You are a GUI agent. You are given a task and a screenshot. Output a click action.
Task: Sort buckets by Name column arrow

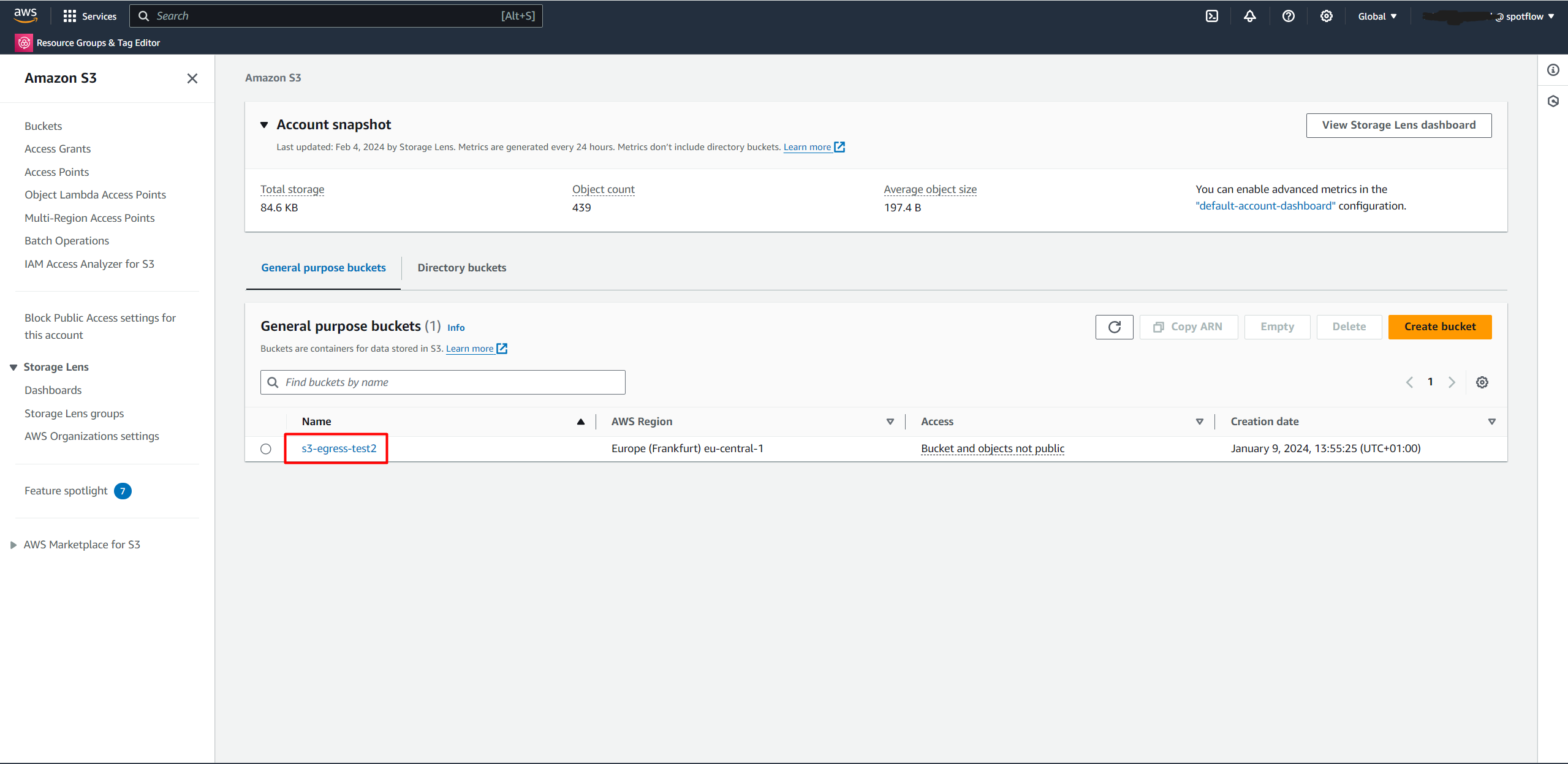click(x=580, y=422)
